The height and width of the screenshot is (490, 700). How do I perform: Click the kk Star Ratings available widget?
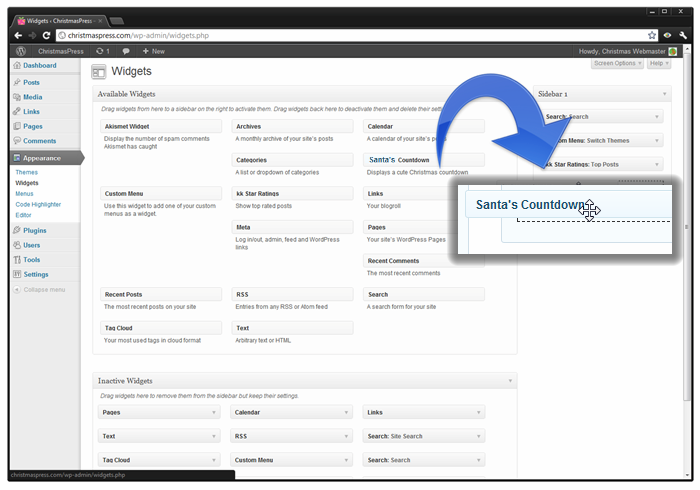click(292, 194)
